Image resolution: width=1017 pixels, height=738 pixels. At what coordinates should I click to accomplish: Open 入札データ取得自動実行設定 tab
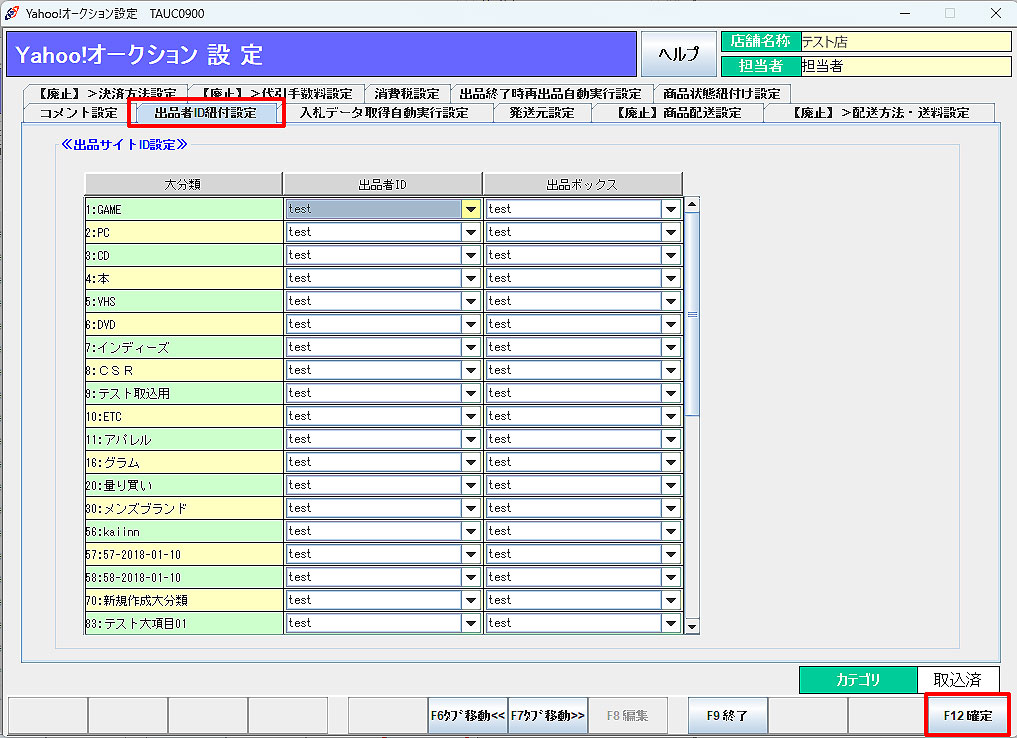(384, 113)
